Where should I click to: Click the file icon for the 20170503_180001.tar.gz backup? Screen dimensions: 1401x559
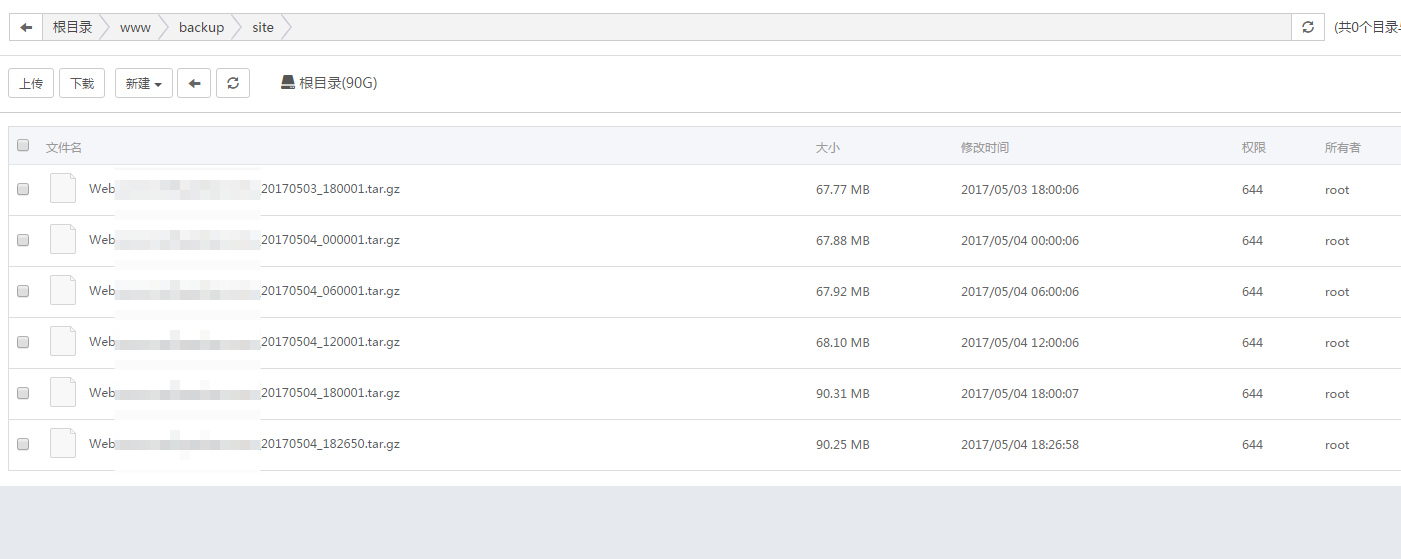[x=63, y=189]
